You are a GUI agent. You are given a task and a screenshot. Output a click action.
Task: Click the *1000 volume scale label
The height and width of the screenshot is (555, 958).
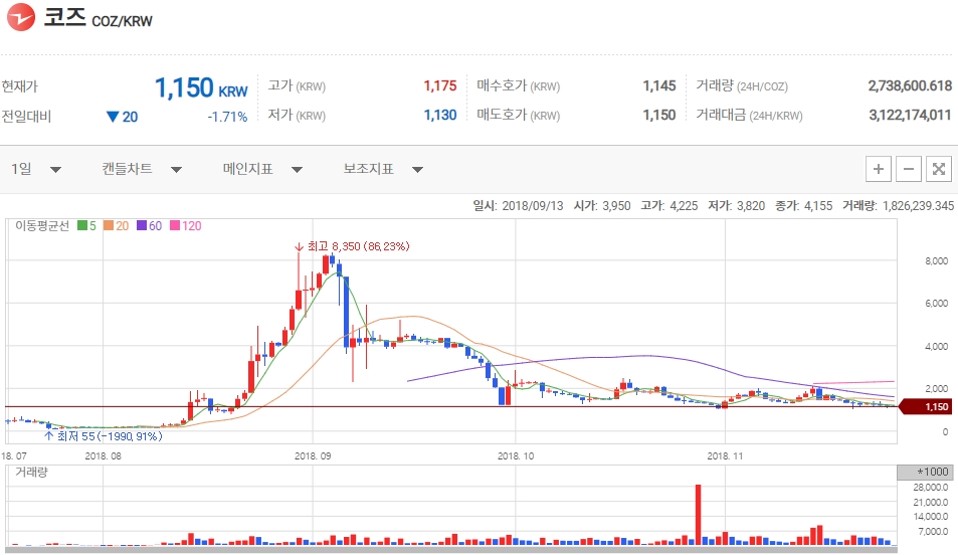(x=925, y=472)
